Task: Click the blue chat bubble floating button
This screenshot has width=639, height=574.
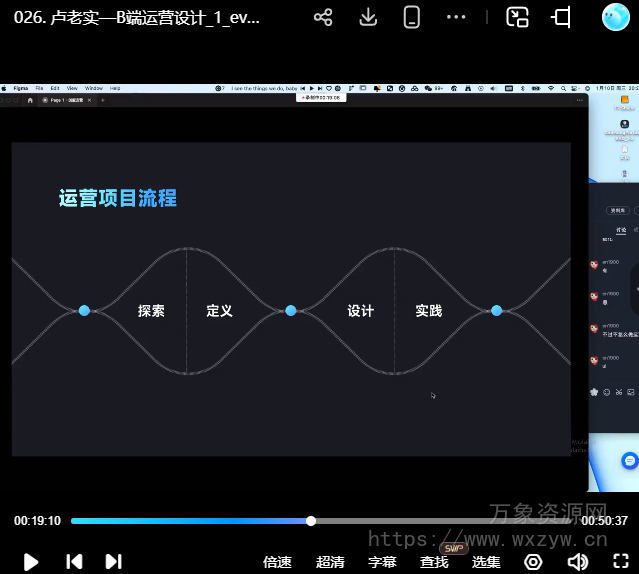Action: pos(629,461)
